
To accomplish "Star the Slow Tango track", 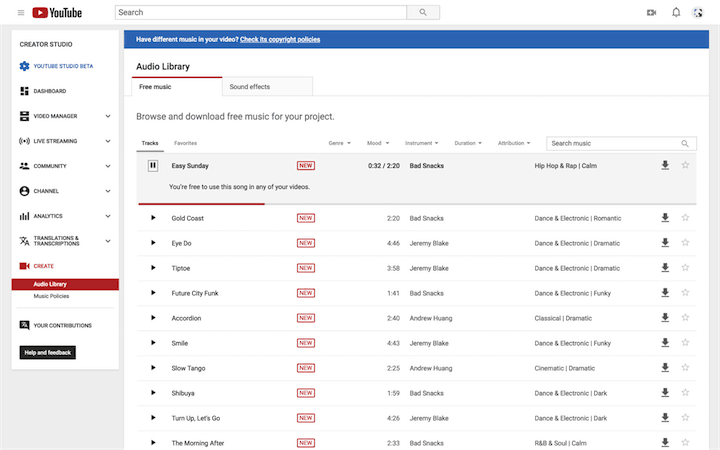I will click(x=685, y=367).
